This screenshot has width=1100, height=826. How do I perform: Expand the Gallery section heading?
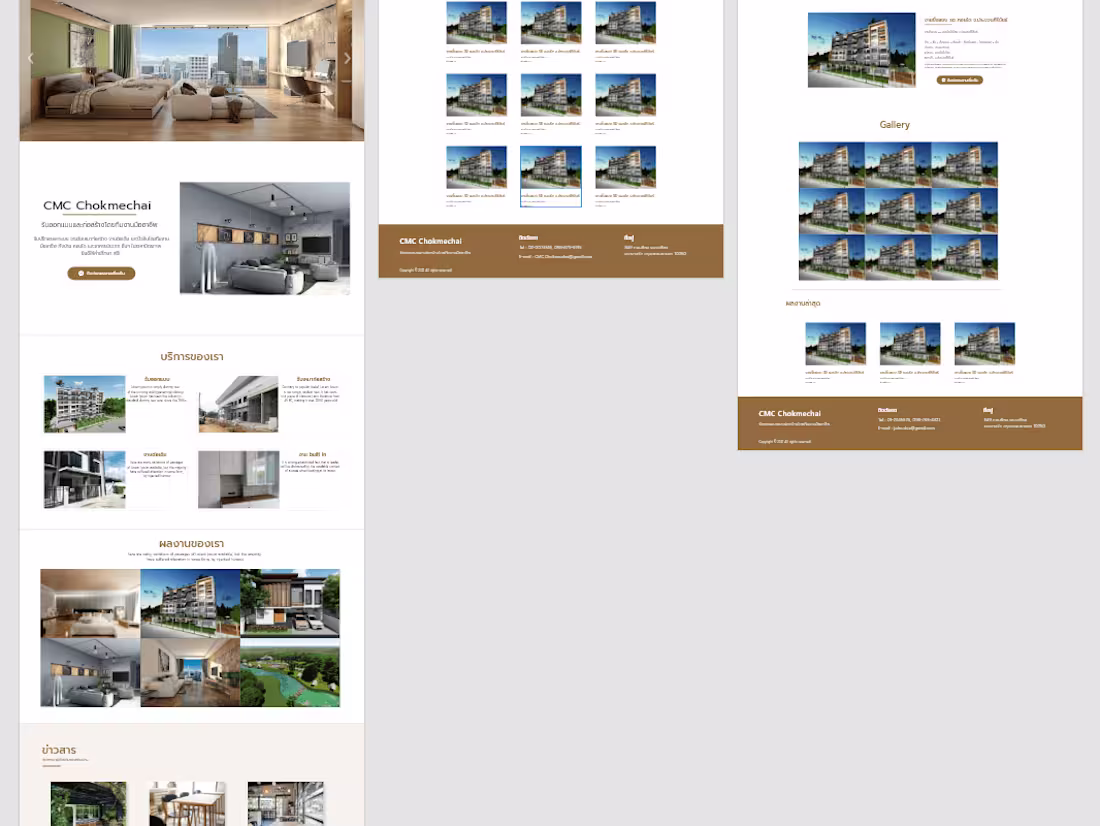[x=894, y=124]
